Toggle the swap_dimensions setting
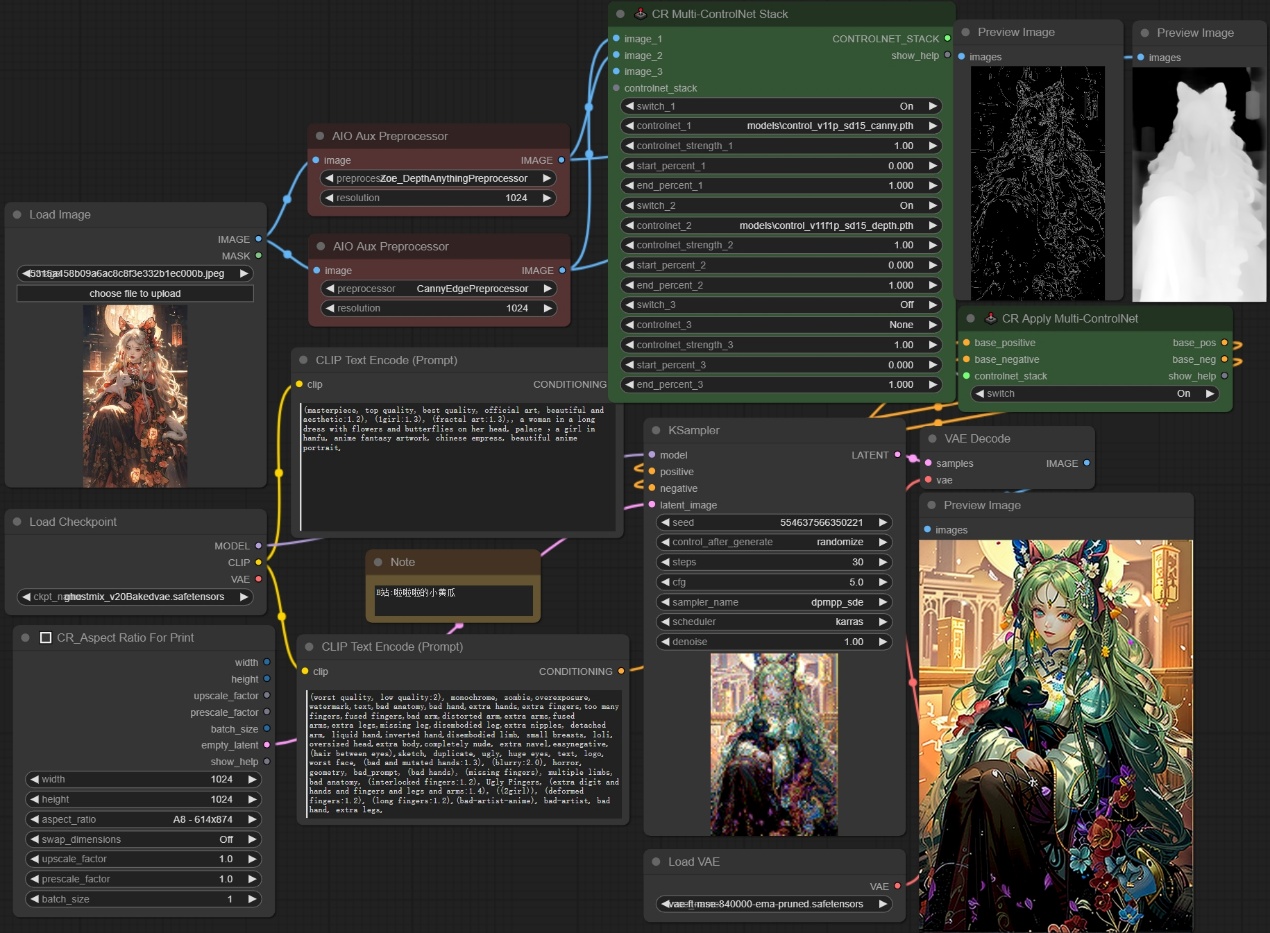Viewport: 1270px width, 933px height. 143,840
